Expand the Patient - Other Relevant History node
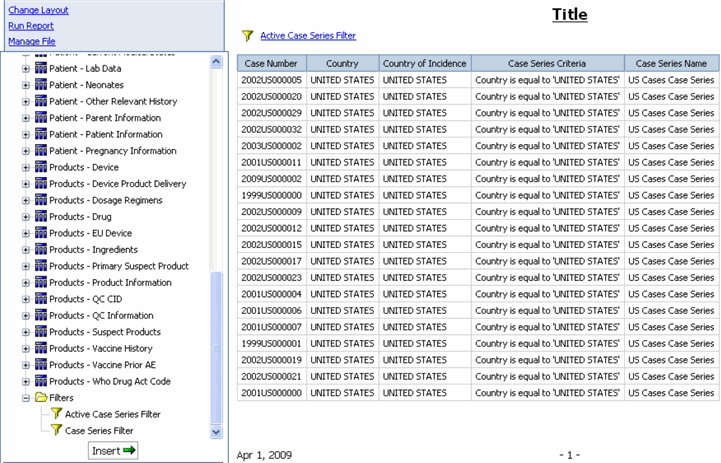This screenshot has height=463, width=721. pos(26,102)
